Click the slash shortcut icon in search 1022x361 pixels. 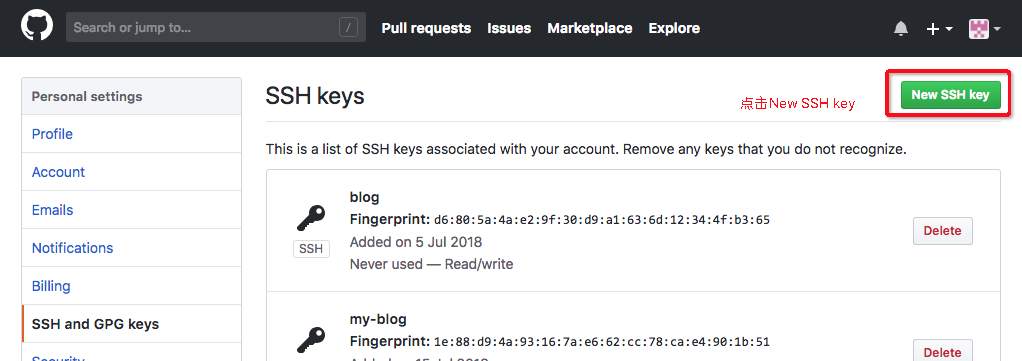[349, 27]
